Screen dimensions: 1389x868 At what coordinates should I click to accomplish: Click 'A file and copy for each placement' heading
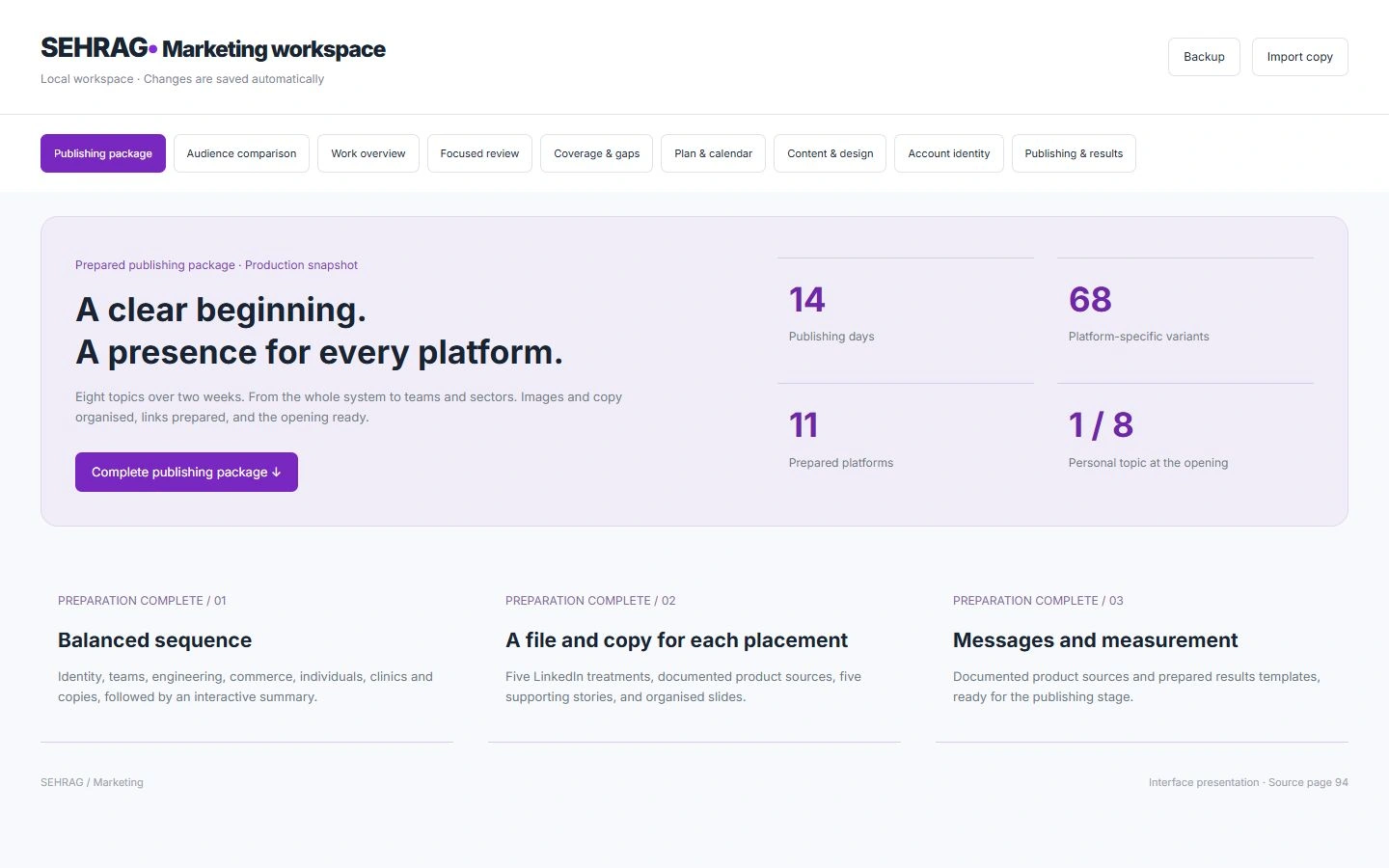(676, 640)
